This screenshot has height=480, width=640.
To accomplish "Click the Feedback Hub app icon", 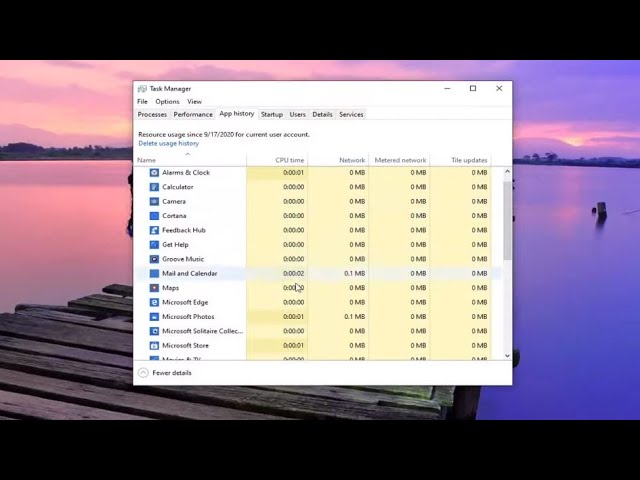I will point(154,230).
